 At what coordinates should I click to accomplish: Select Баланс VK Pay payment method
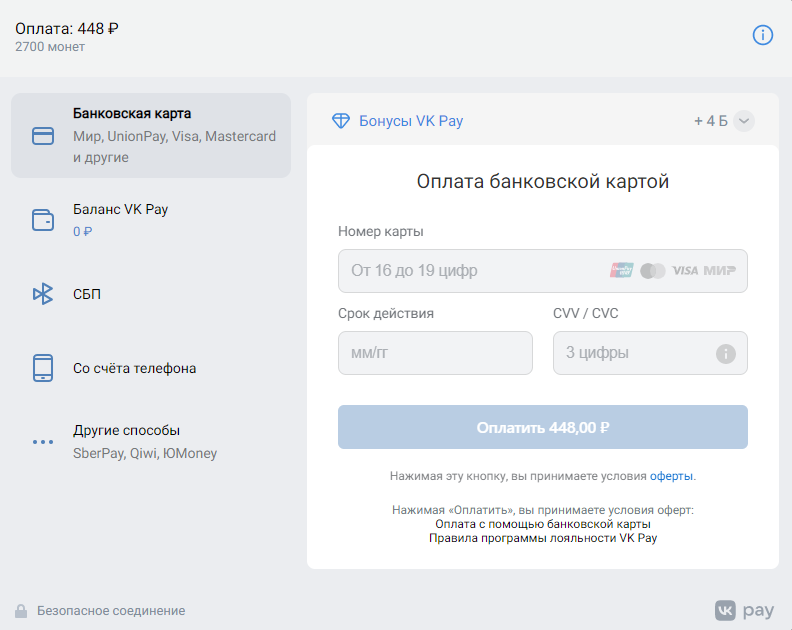coord(151,220)
